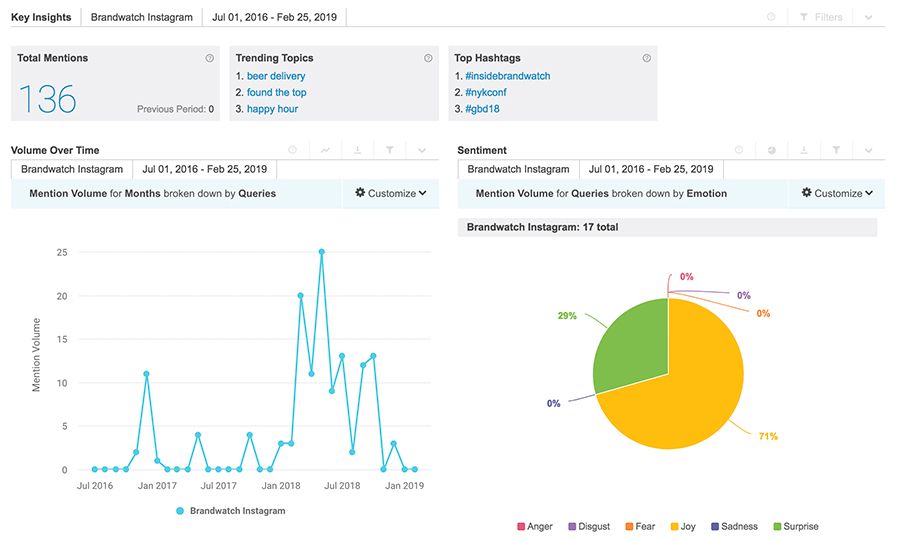Toggle the Brandwatch Instagram series in chart legend

230,511
